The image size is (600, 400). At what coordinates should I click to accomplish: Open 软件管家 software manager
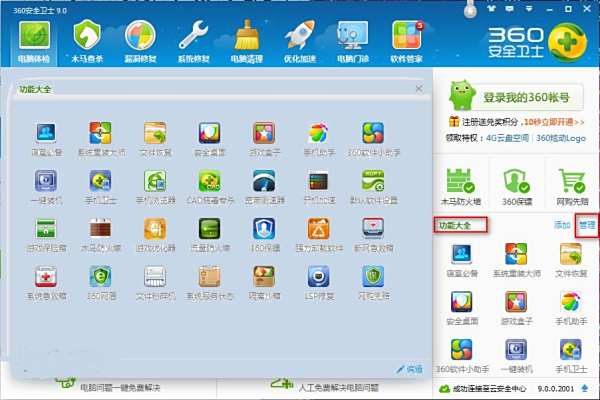tap(406, 41)
